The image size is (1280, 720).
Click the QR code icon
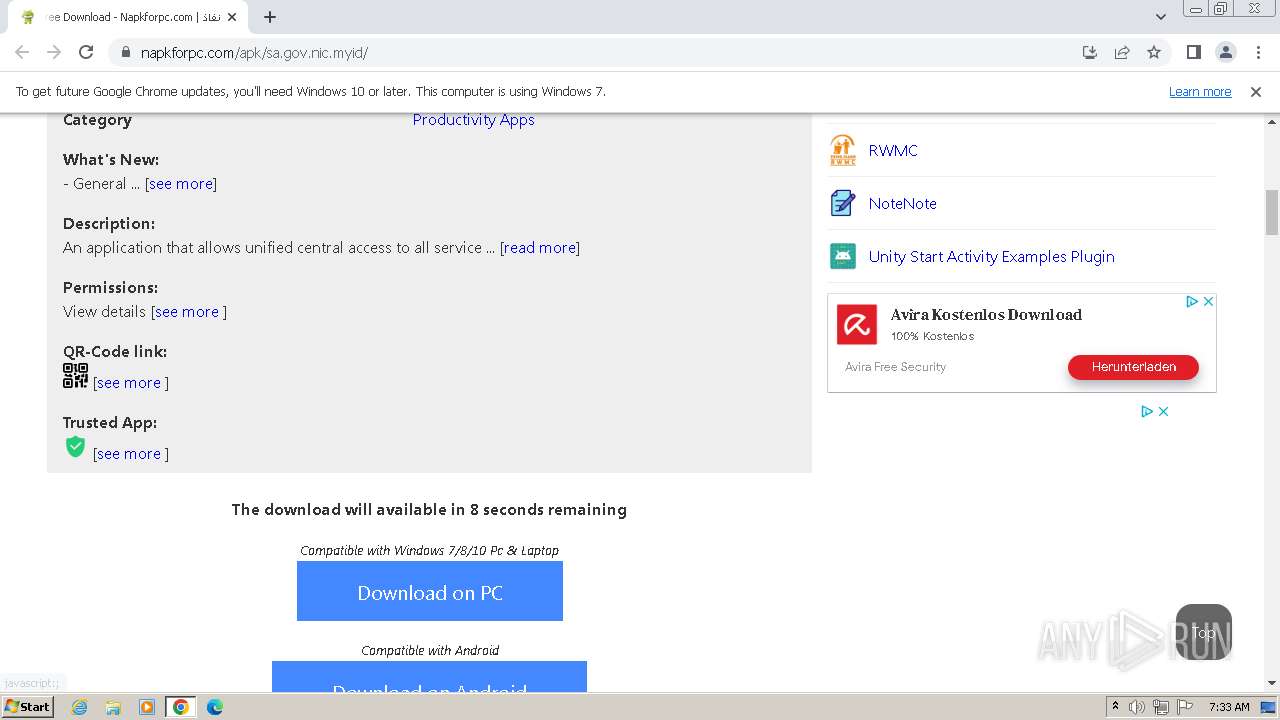(75, 376)
